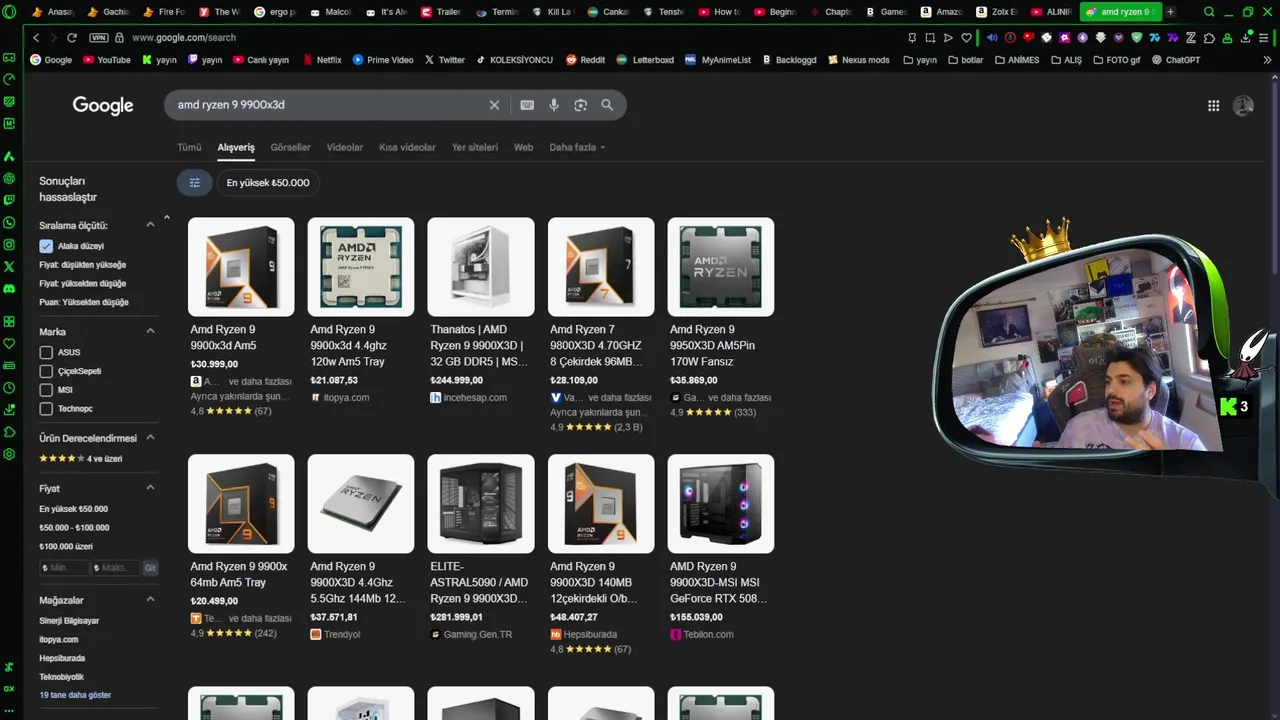Filter by 4 ve üzeri stars

click(81, 459)
